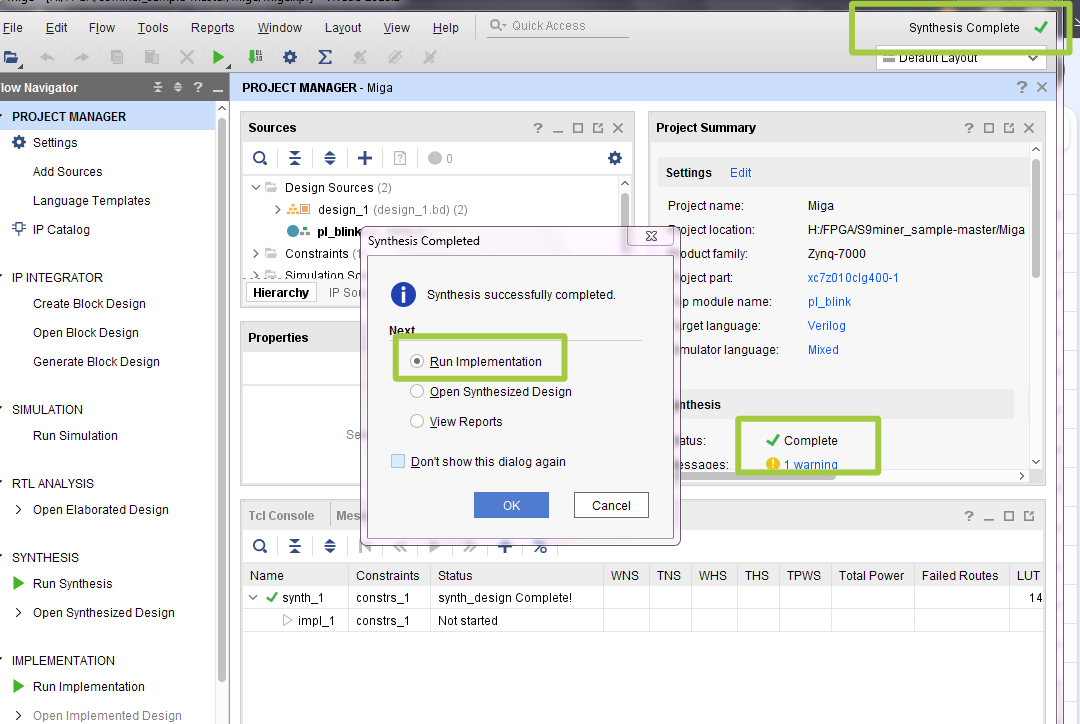This screenshot has width=1080, height=724.
Task: Open the Reports menu
Action: (x=212, y=28)
